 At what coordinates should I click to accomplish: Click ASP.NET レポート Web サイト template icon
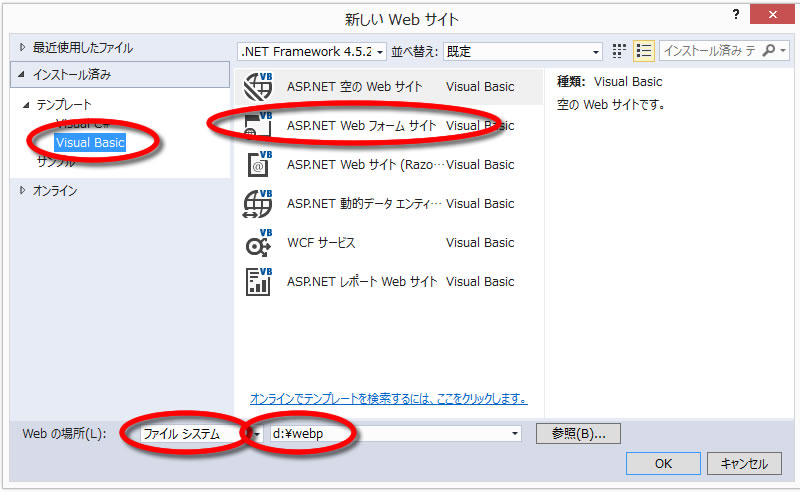[x=258, y=282]
